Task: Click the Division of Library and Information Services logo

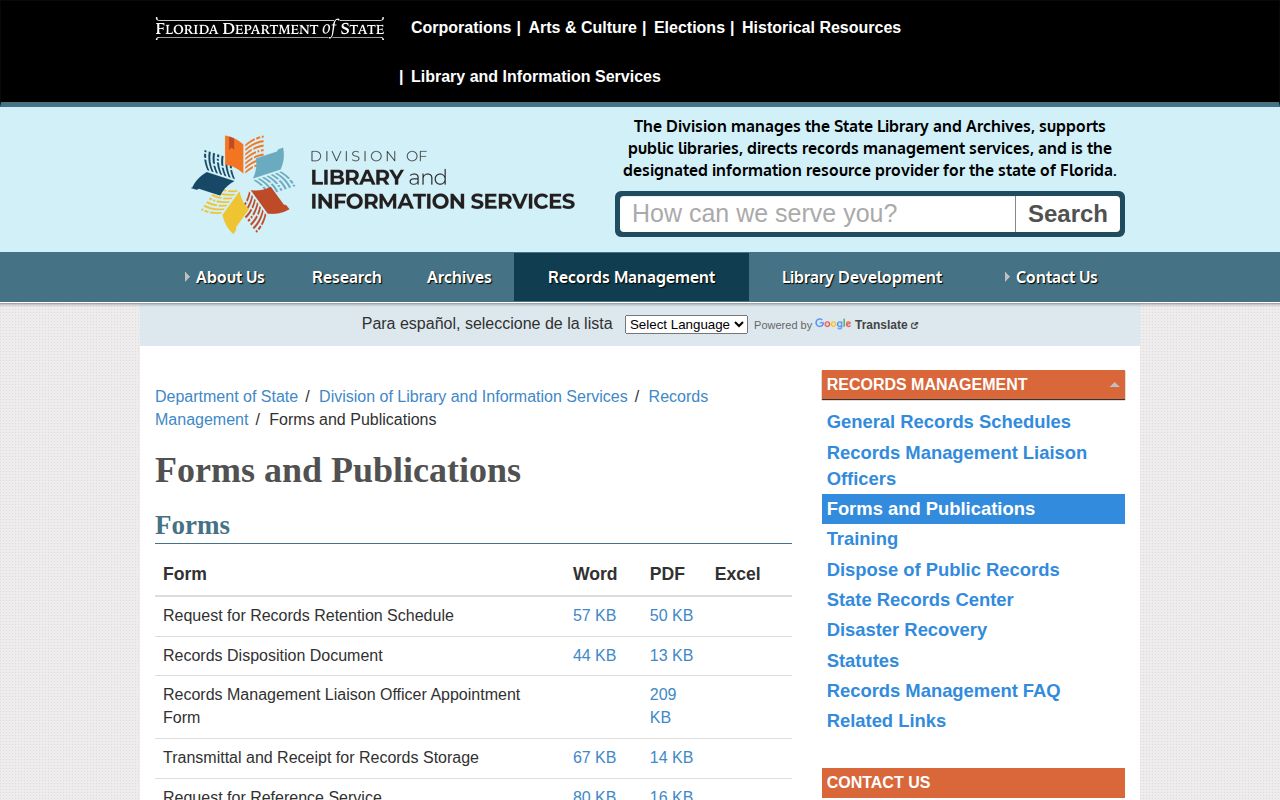Action: (x=383, y=184)
